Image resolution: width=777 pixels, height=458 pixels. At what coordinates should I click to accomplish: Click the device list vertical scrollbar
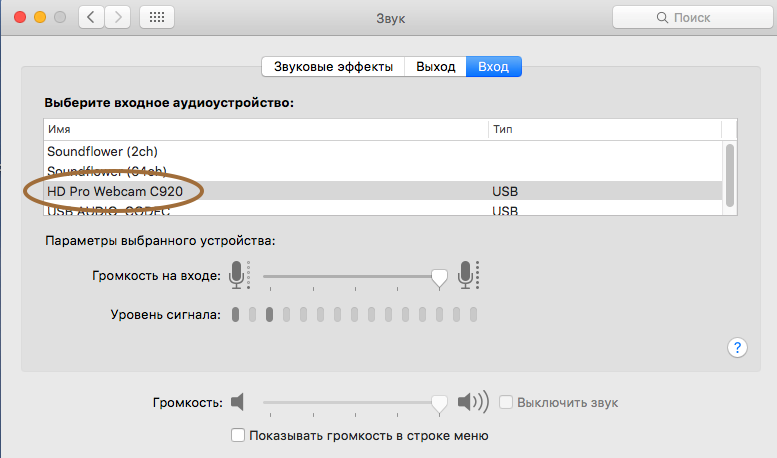729,175
